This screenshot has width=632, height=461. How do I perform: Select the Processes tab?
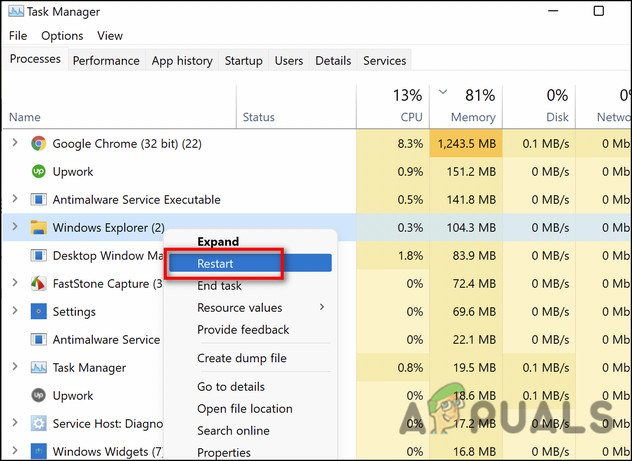35,59
